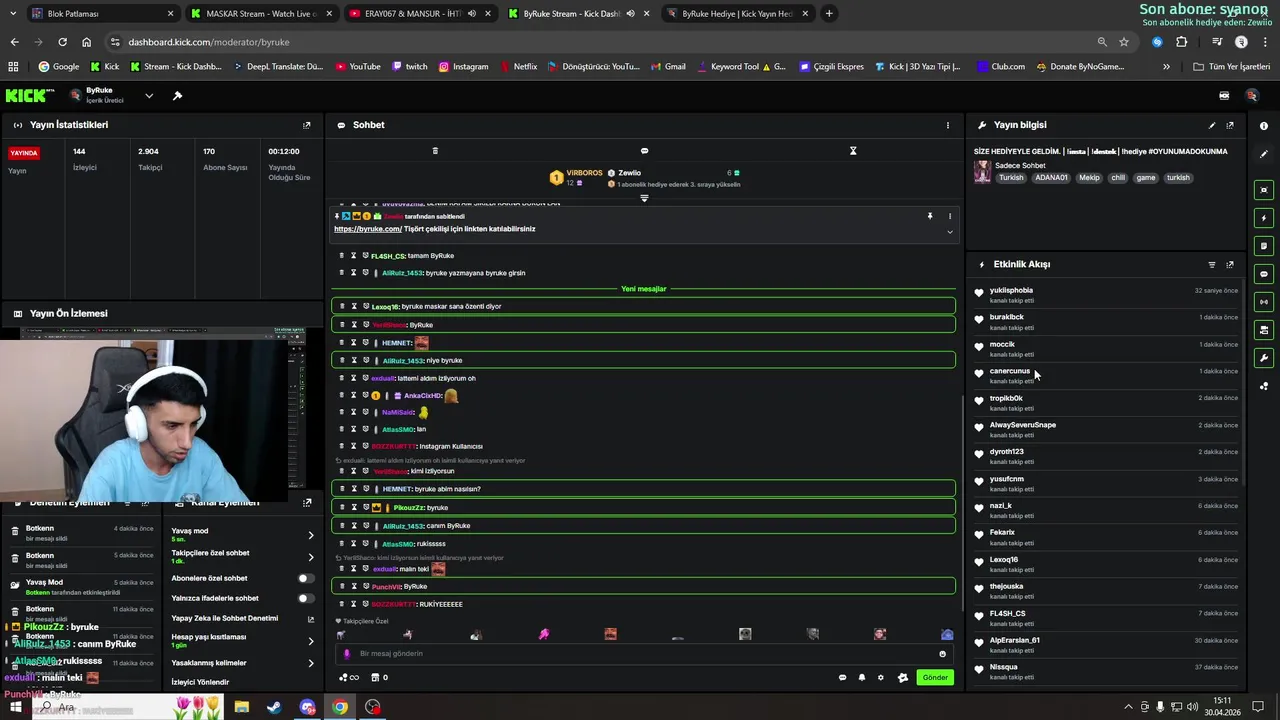Show more bookmarks with double chevron
Viewport: 1280px width, 720px height.
coord(1166,67)
